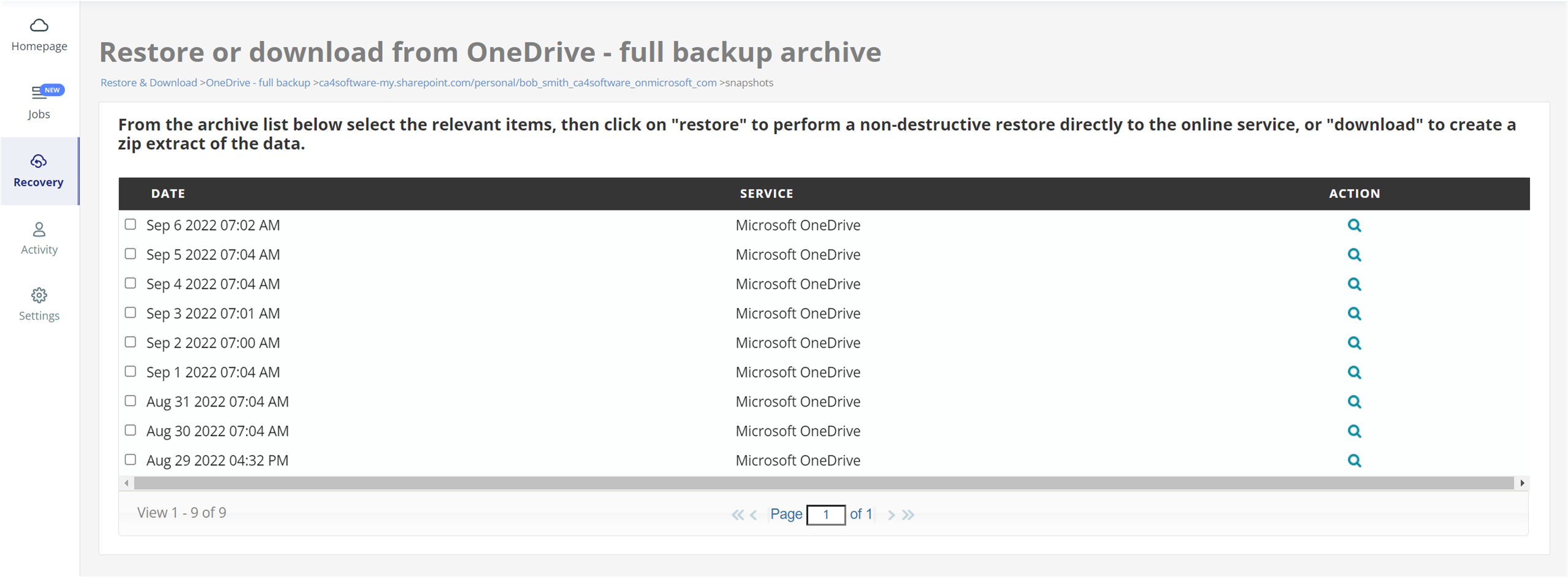Check the Aug 29 2022 04:32 PM row
Viewport: 1568px width, 577px height.
pos(130,460)
